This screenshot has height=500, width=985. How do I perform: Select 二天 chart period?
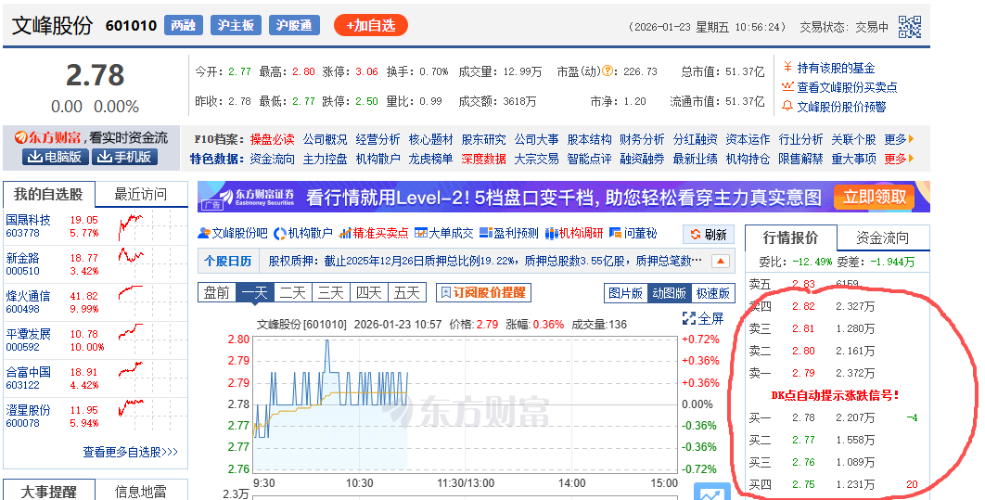(293, 293)
